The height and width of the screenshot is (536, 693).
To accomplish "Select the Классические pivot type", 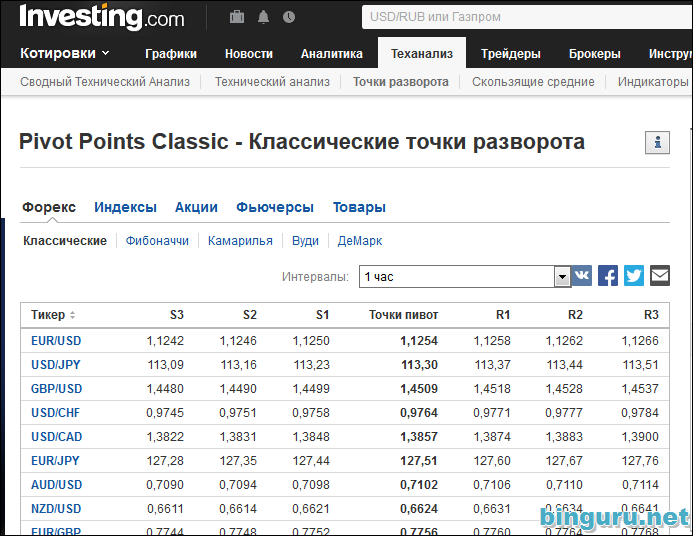I will click(x=65, y=241).
